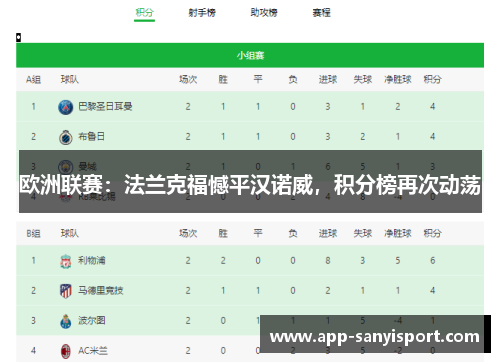This screenshot has width=500, height=362.
Task: Click the B组 column header
Action: pos(33,233)
